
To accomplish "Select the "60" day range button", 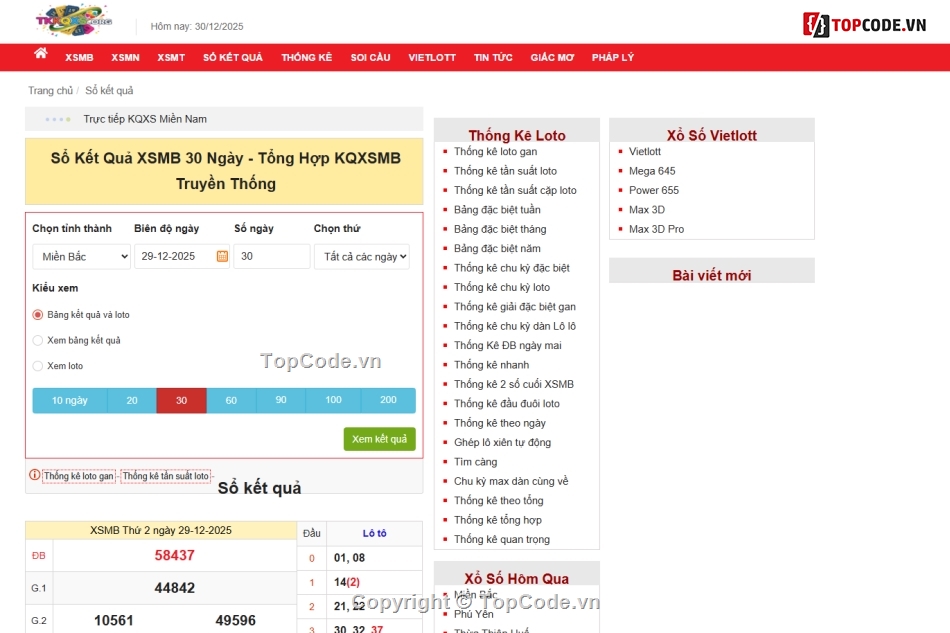I will tap(232, 400).
